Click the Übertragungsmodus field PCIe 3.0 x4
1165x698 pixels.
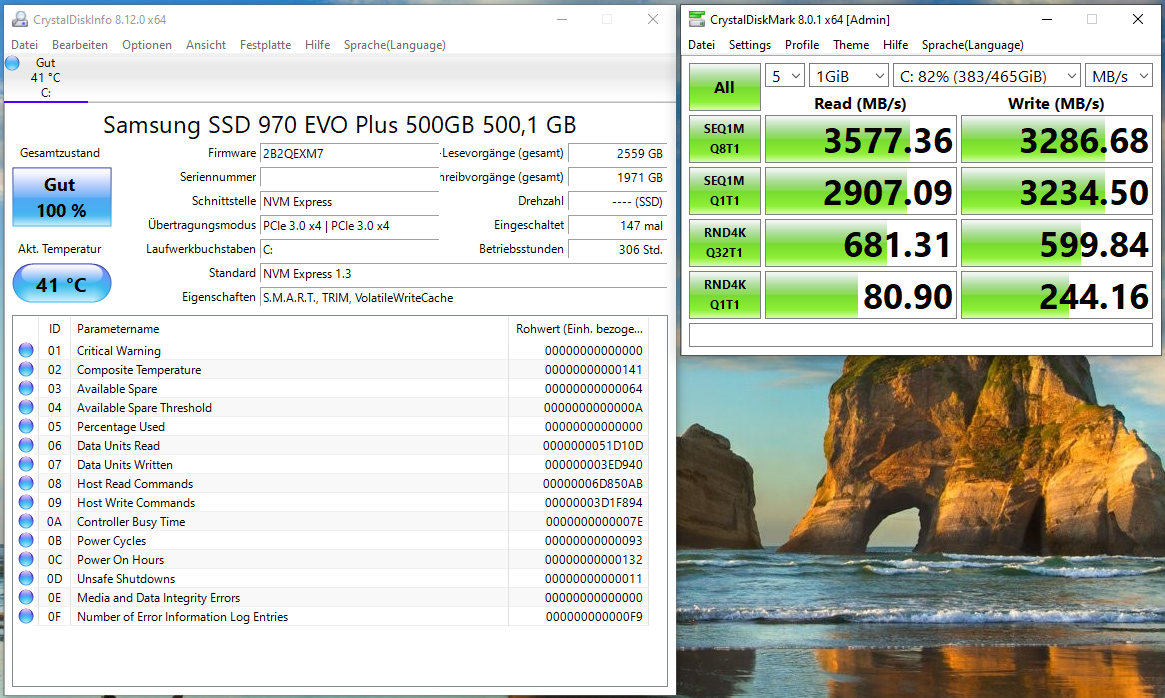(x=349, y=225)
